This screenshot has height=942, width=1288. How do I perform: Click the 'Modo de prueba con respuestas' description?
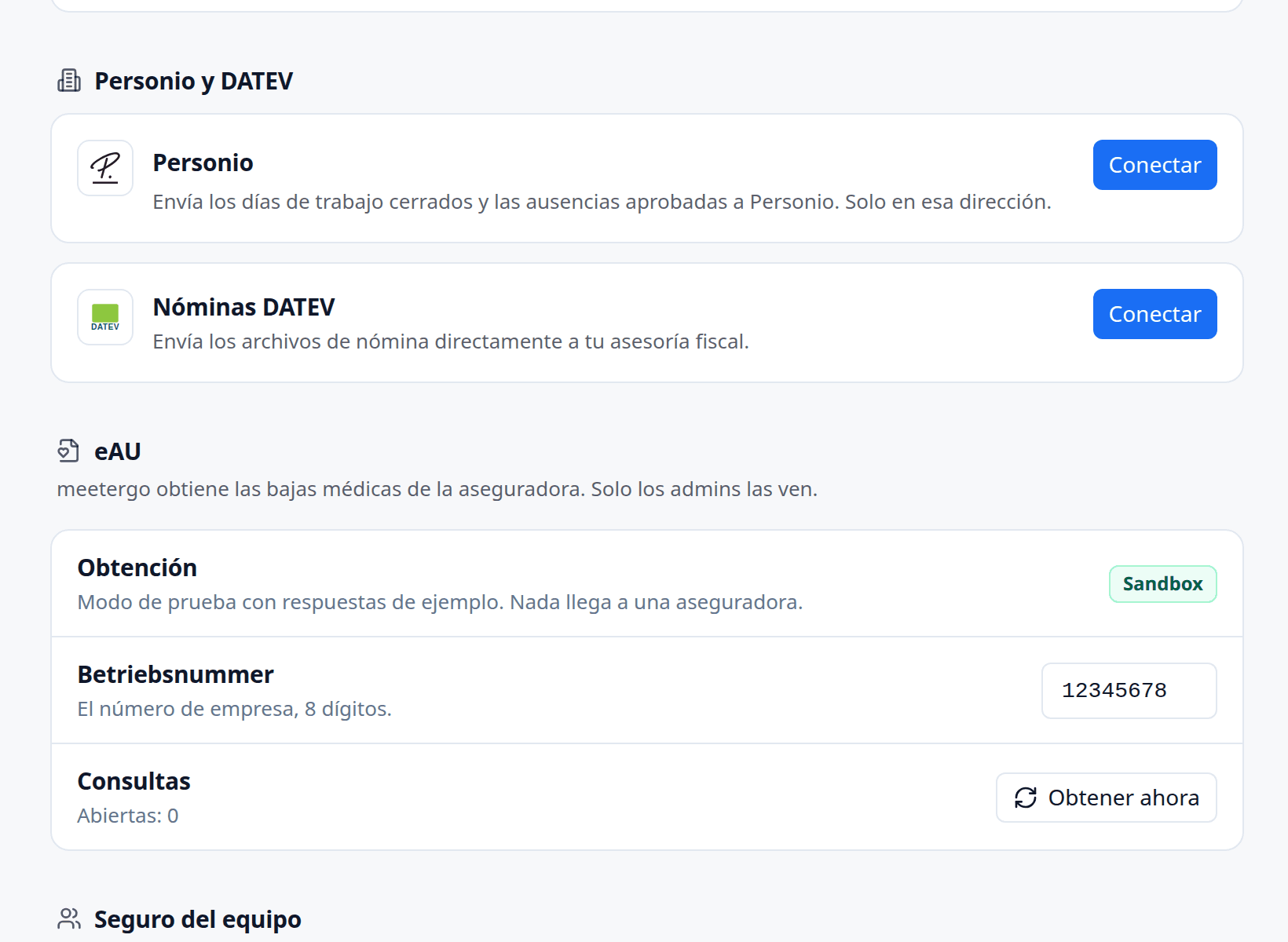[x=440, y=602]
